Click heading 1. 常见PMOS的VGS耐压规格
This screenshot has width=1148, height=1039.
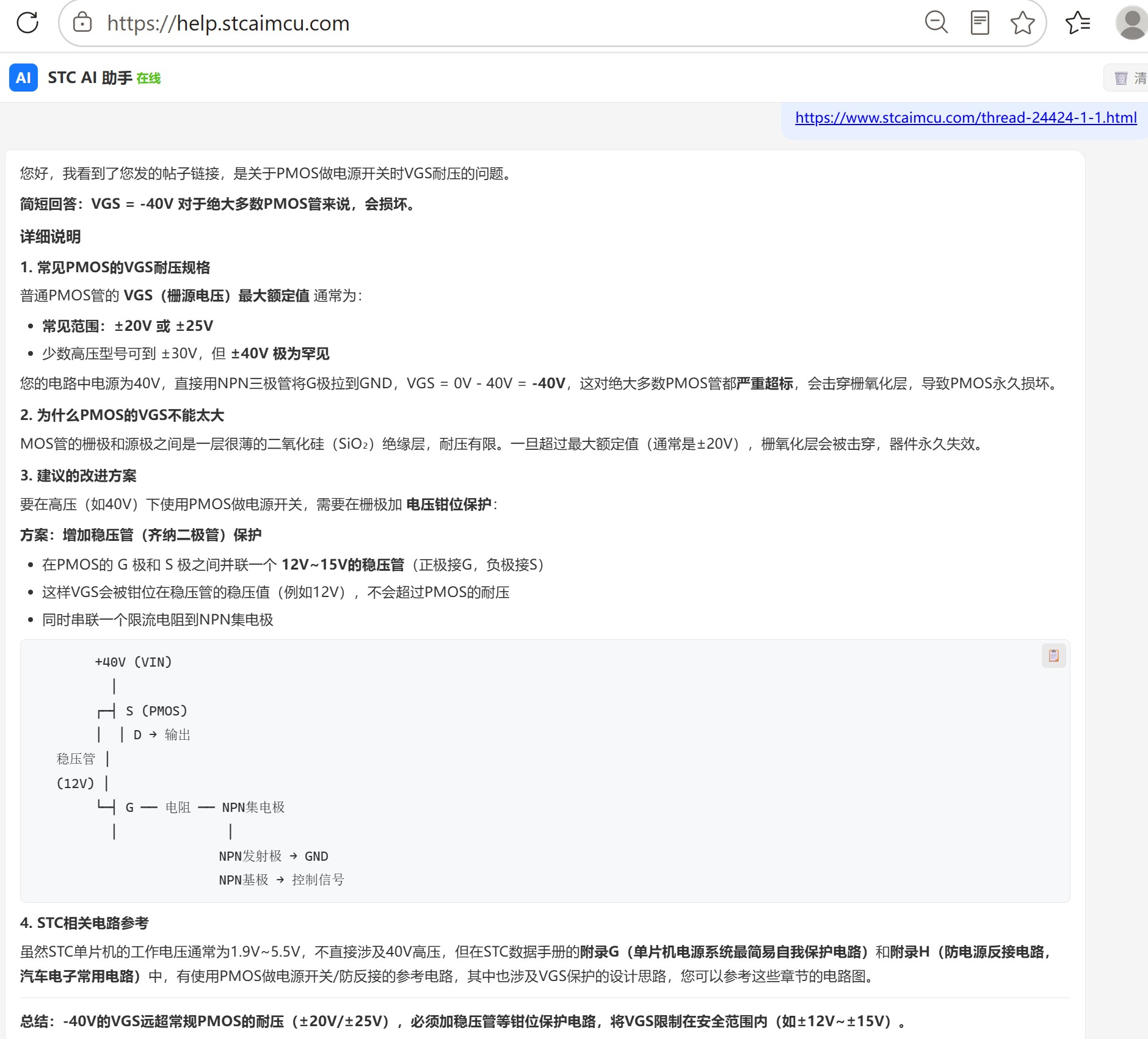115,267
